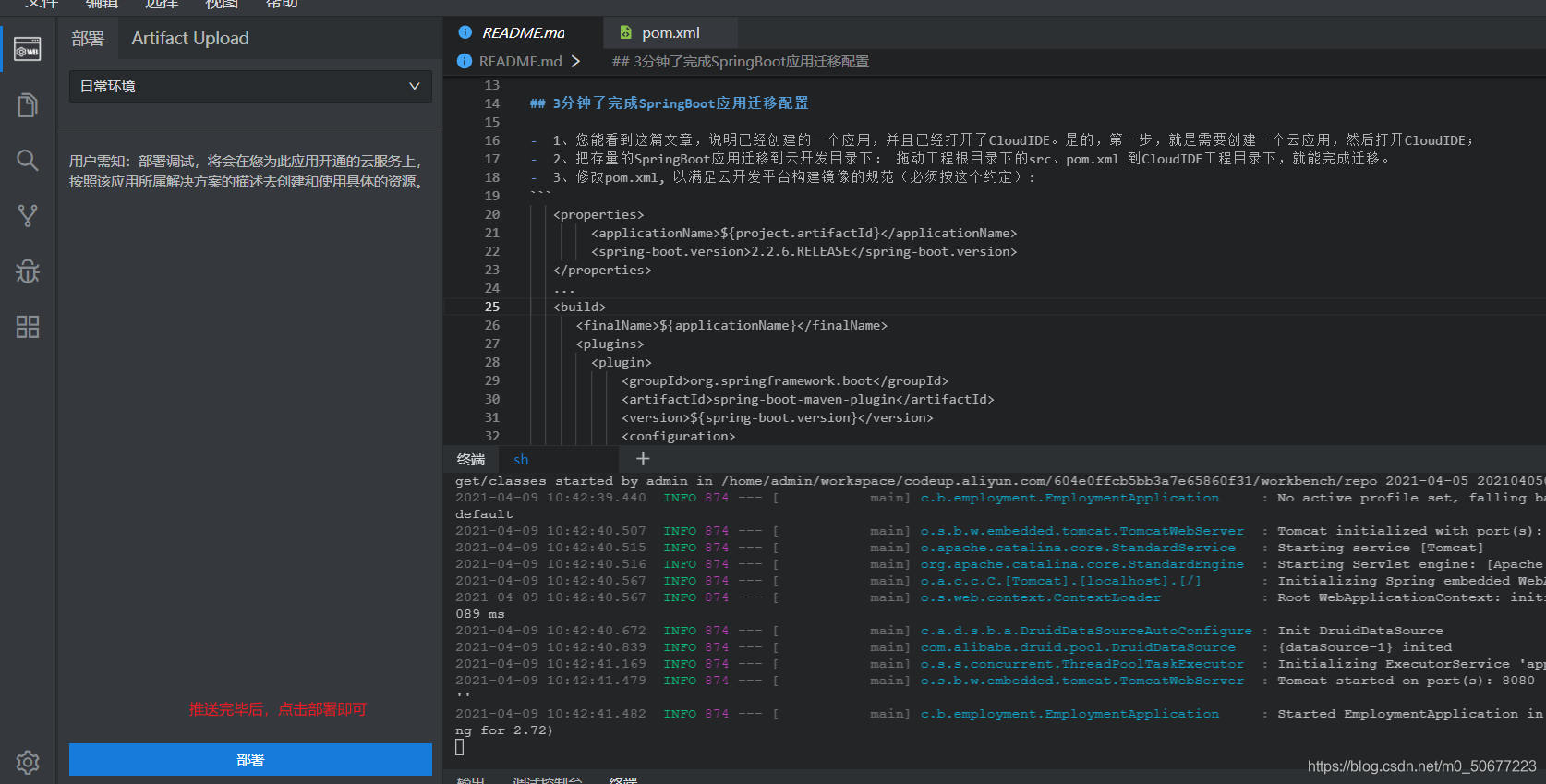The height and width of the screenshot is (784, 1546).
Task: Click the spring-boot.version 2.2.6.RELEASE line
Action: (803, 251)
